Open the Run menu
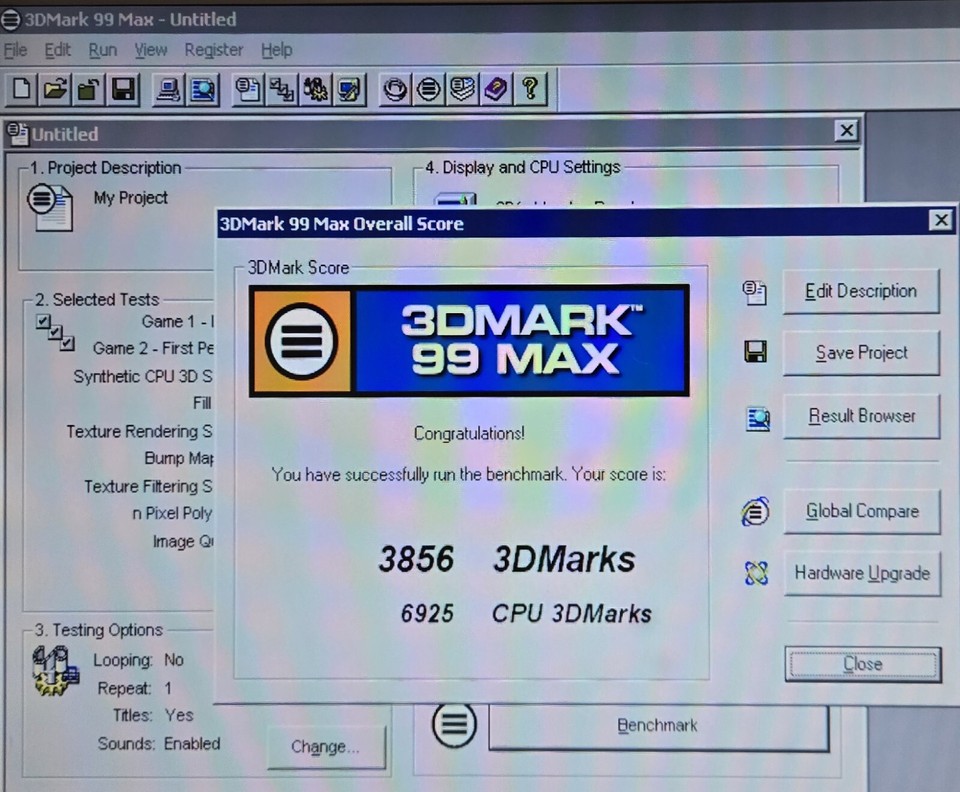 [102, 50]
